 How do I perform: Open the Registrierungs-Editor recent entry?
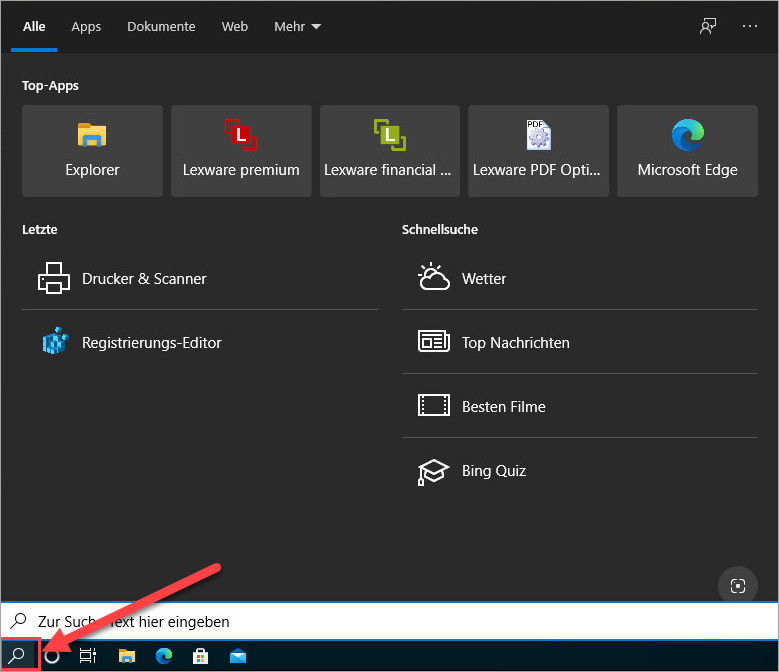tap(200, 342)
